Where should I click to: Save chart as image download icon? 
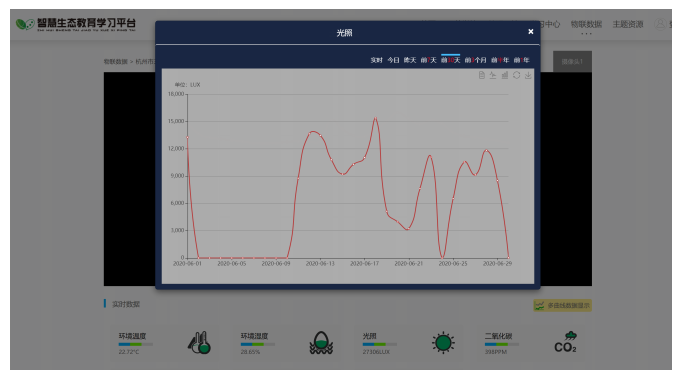click(528, 75)
